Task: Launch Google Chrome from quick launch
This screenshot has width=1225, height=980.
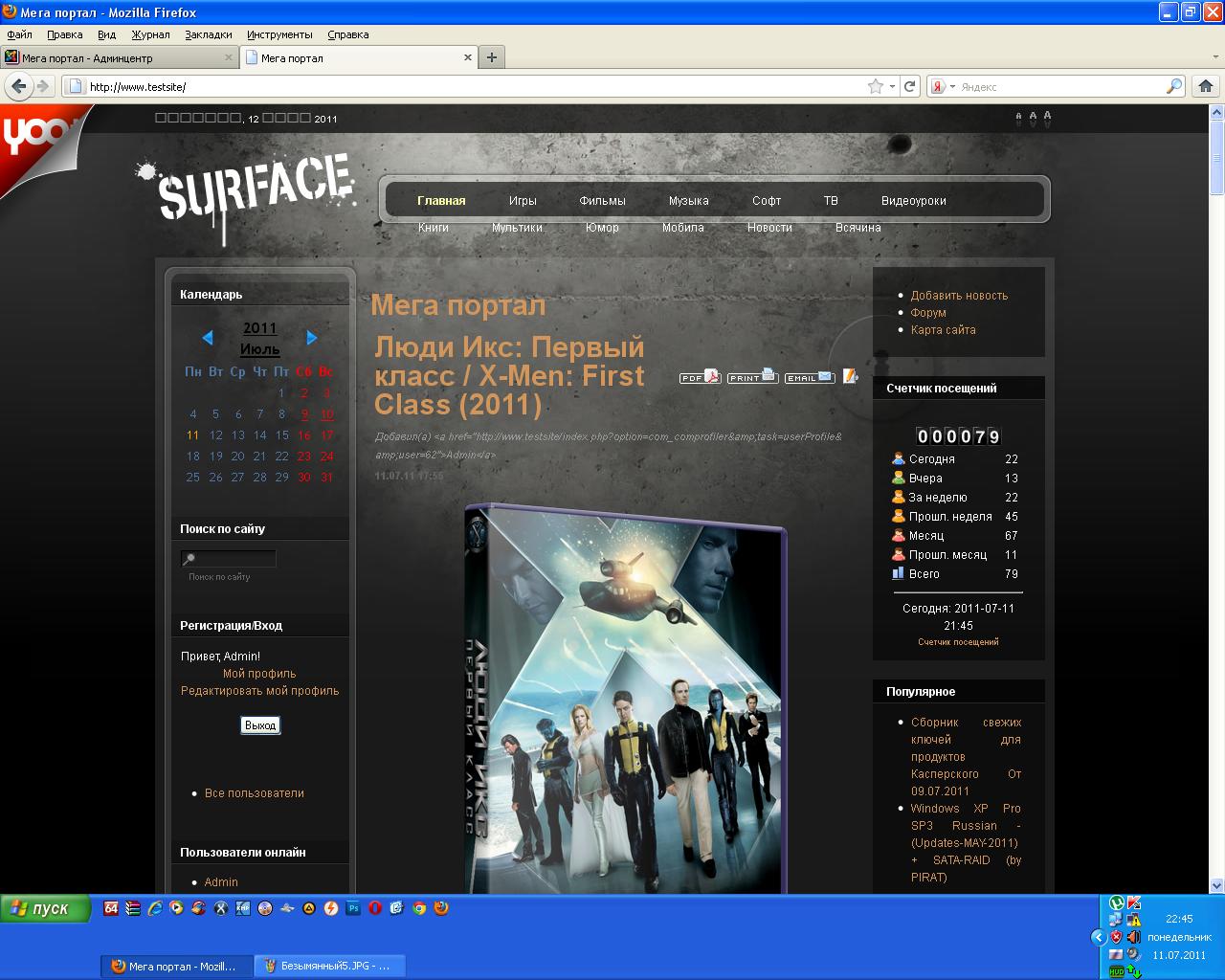Action: 419,908
